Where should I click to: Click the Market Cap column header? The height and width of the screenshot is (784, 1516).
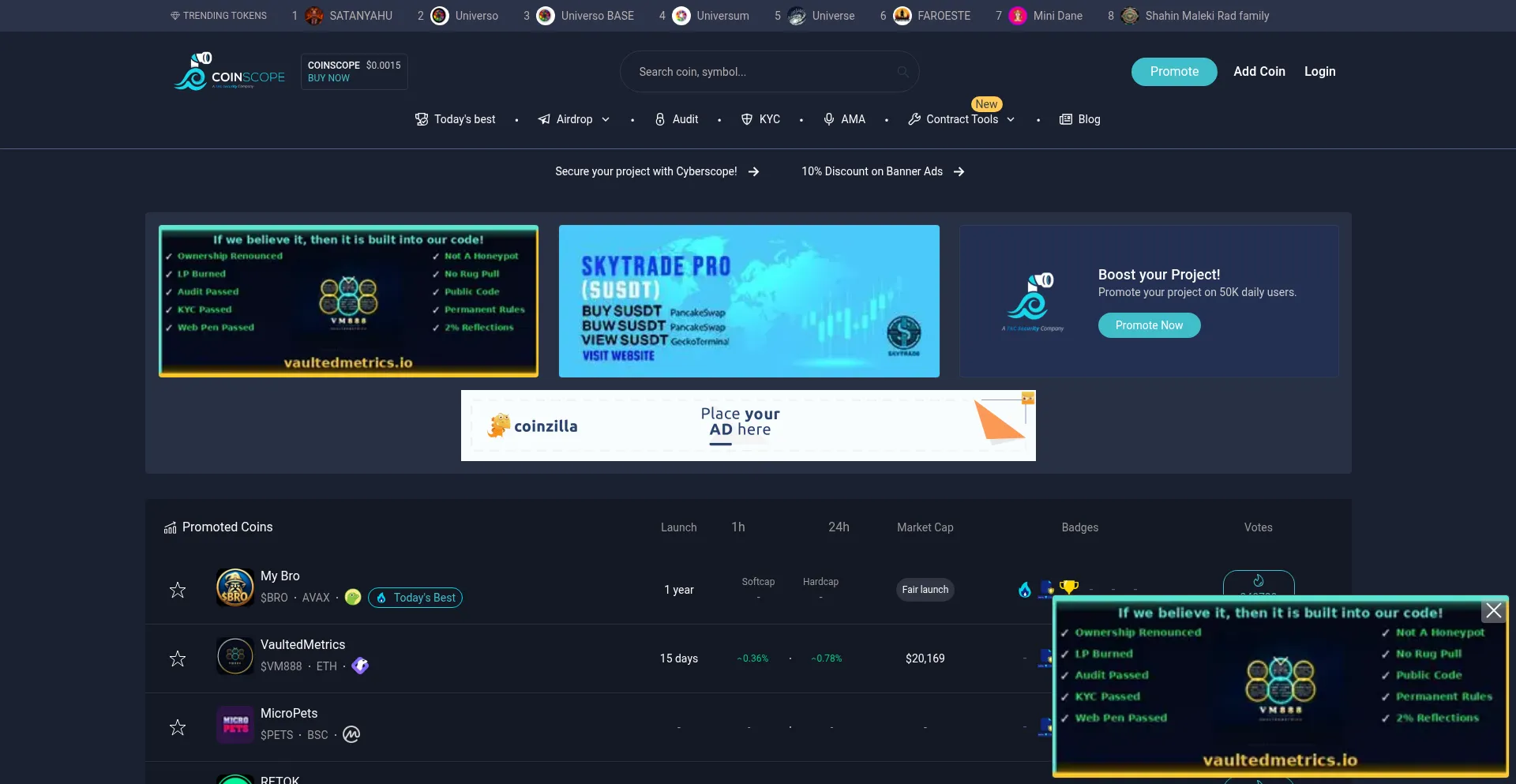pyautogui.click(x=925, y=527)
